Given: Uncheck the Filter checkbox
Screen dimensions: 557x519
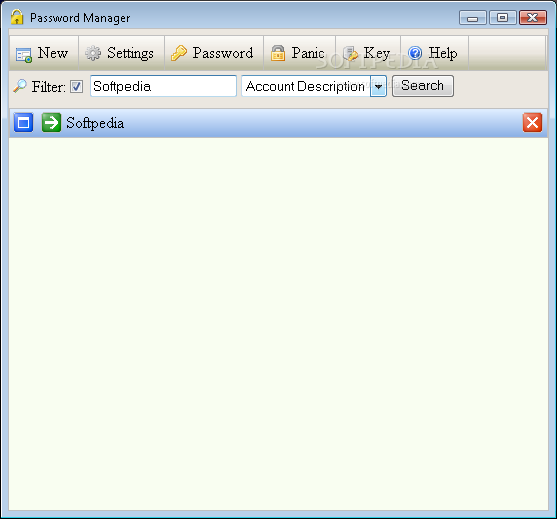Looking at the screenshot, I should point(76,86).
